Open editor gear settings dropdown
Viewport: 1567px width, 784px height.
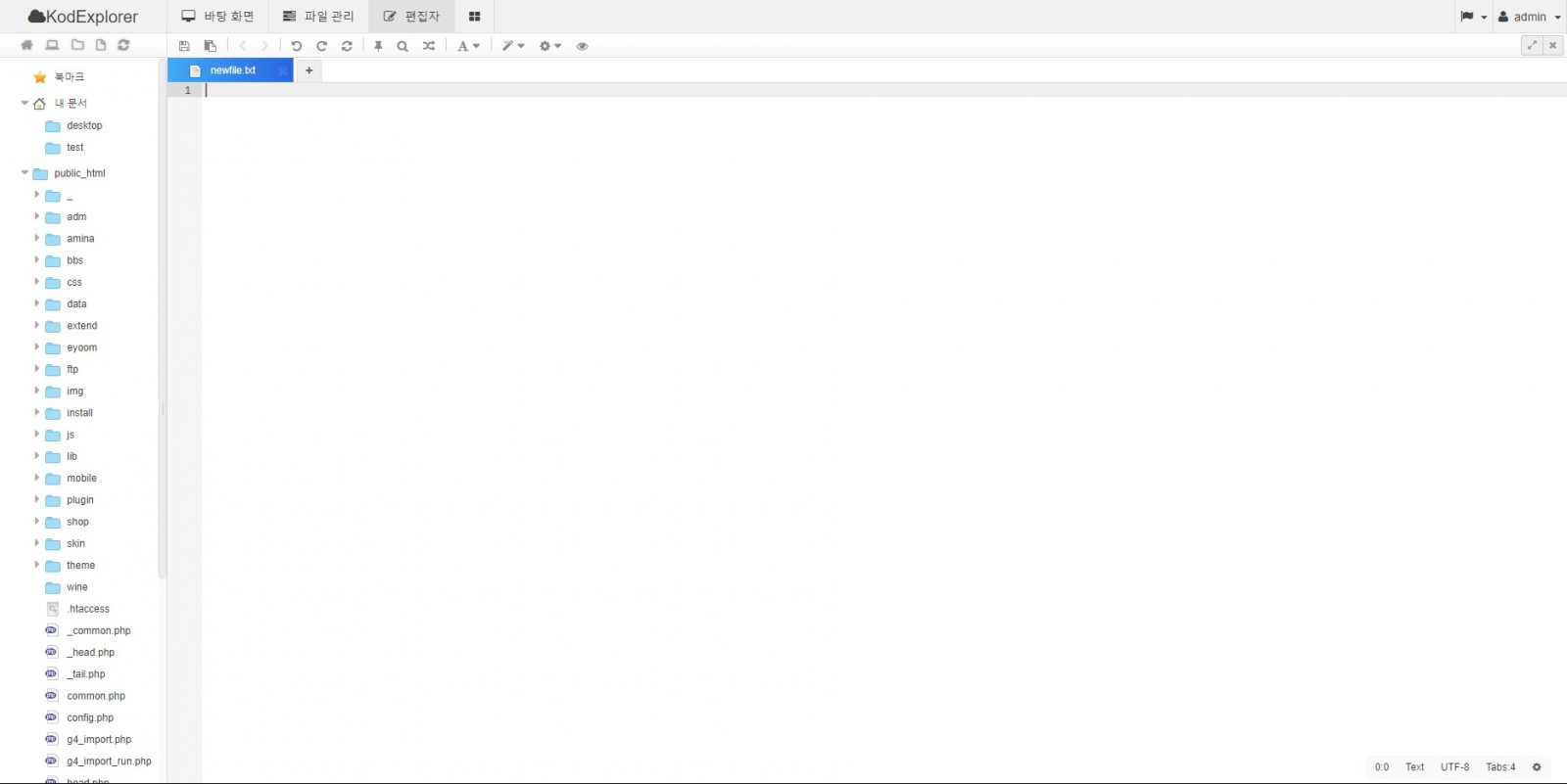550,46
